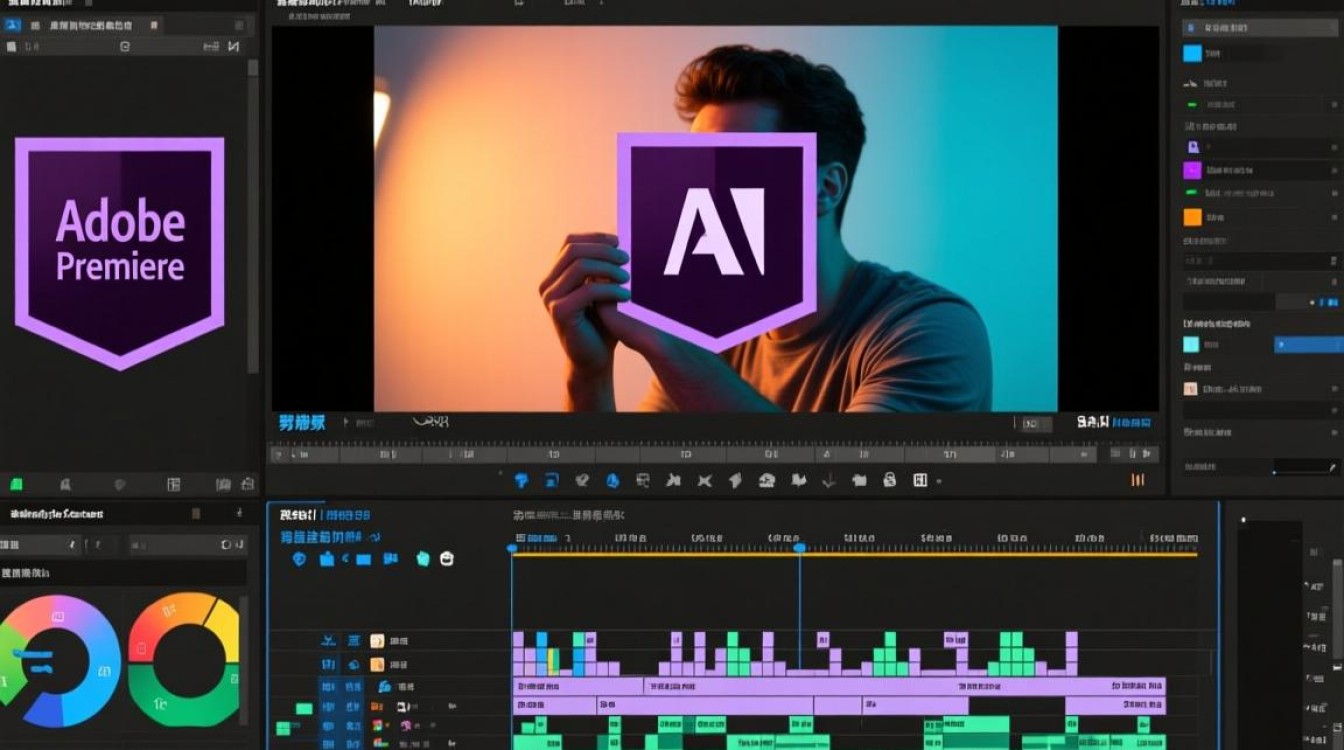Click the green icon in the project panel footer
This screenshot has width=1344, height=750.
click(16, 485)
